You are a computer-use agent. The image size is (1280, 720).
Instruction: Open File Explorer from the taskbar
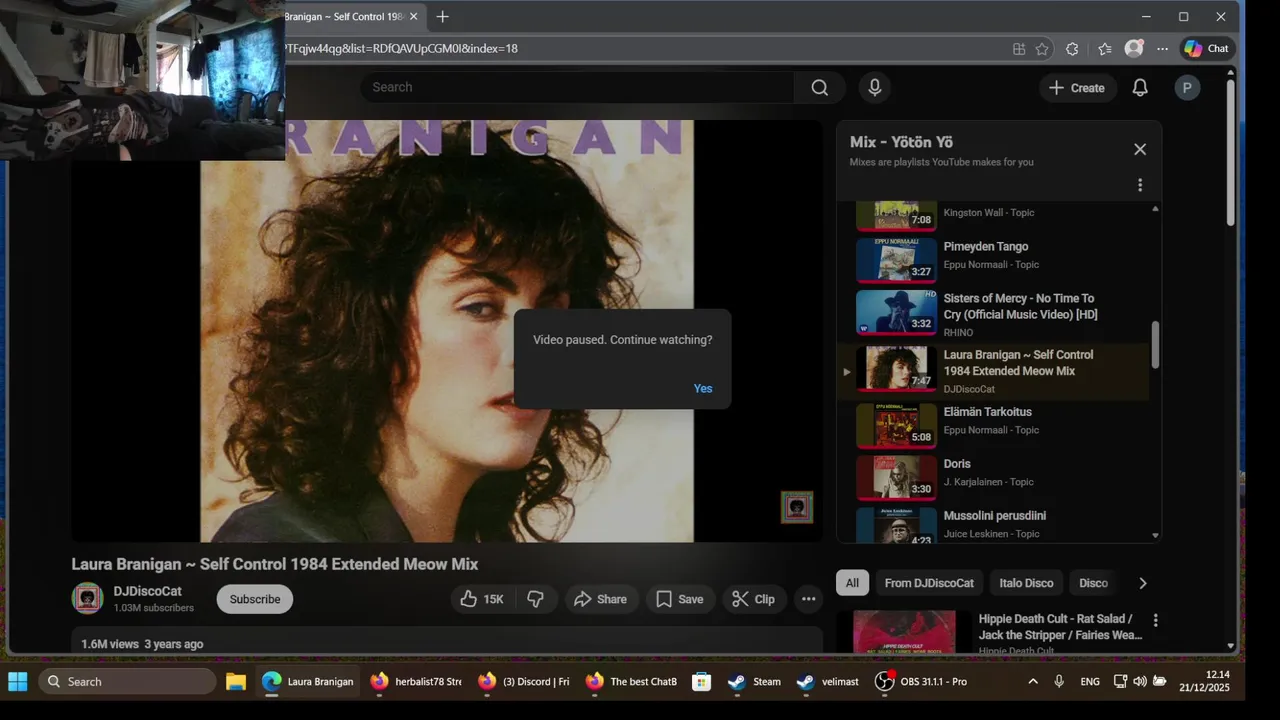click(236, 682)
